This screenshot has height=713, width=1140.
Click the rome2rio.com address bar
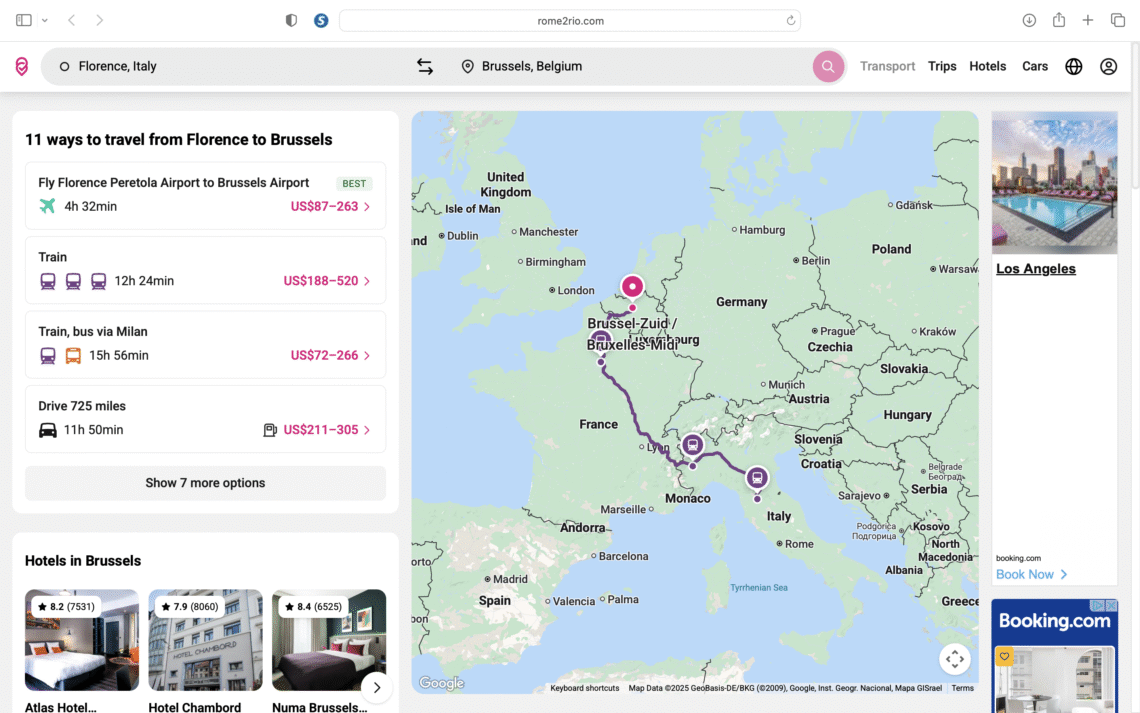(x=570, y=20)
